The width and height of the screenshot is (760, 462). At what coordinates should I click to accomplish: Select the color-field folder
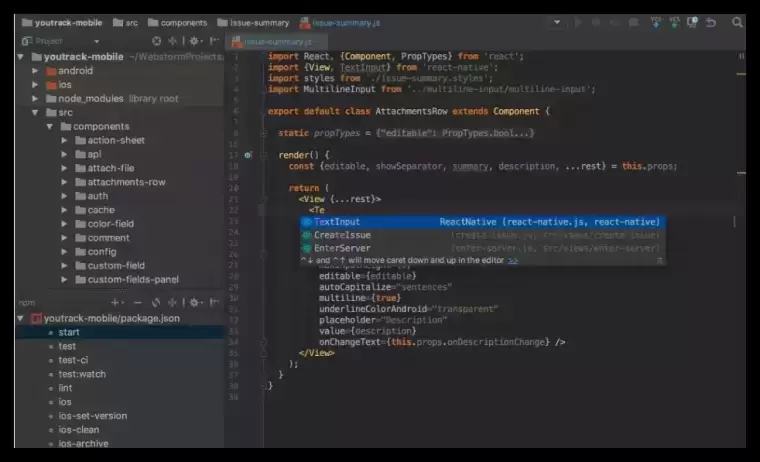tap(105, 224)
